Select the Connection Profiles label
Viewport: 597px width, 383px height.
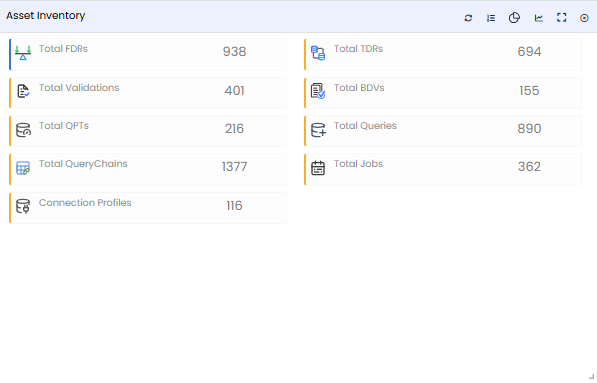pos(85,203)
